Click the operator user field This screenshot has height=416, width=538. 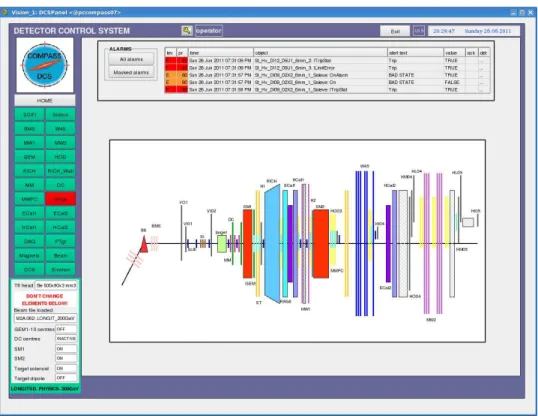[x=209, y=31]
